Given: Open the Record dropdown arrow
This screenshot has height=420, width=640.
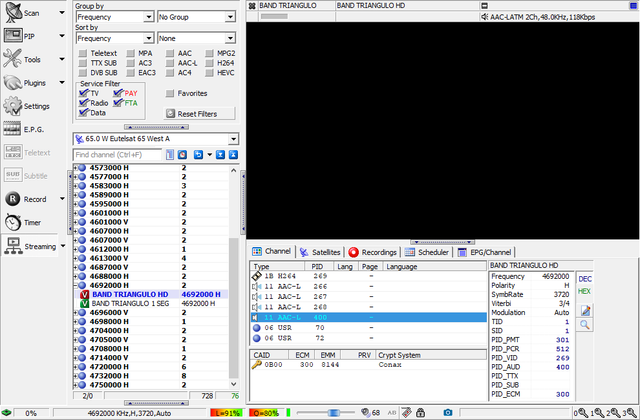Looking at the screenshot, I should point(62,199).
